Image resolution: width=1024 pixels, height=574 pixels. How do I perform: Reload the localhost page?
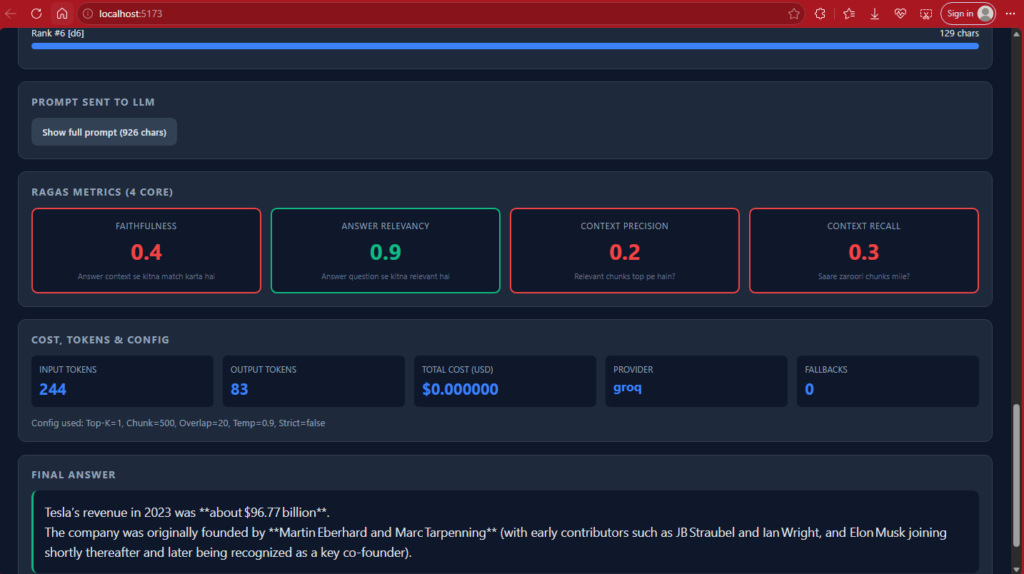(37, 14)
